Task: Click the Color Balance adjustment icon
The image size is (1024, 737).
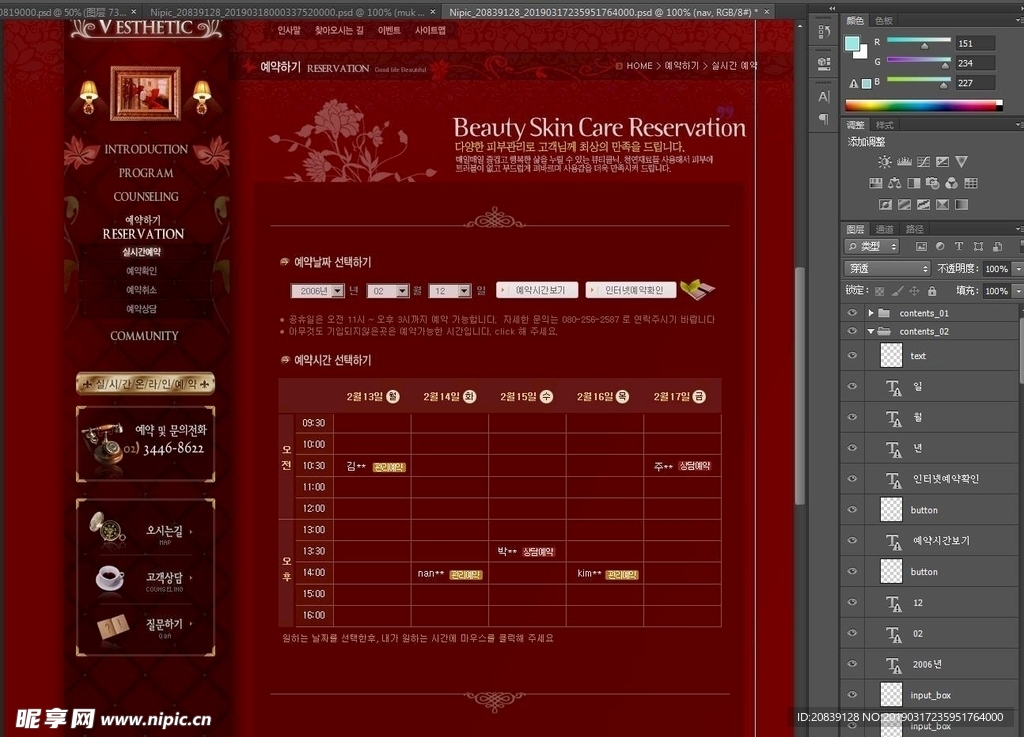Action: [894, 183]
